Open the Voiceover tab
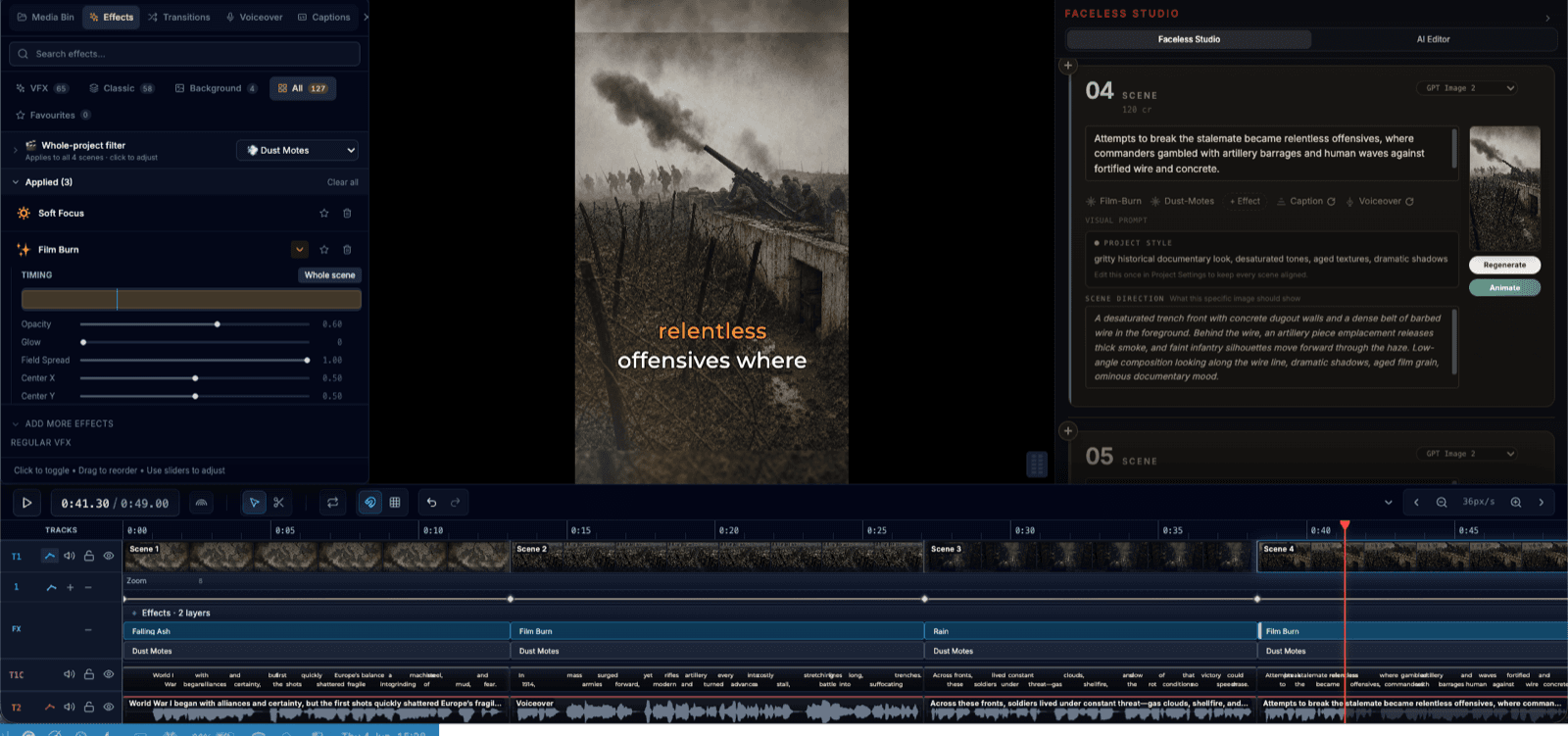 point(254,17)
